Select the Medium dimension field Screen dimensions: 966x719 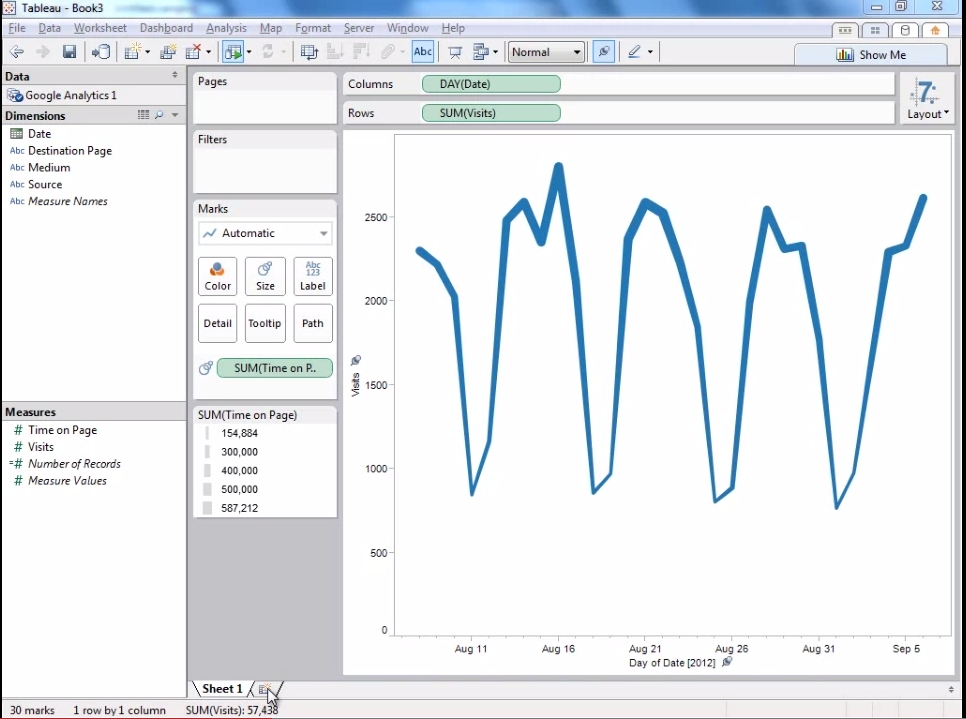point(49,168)
